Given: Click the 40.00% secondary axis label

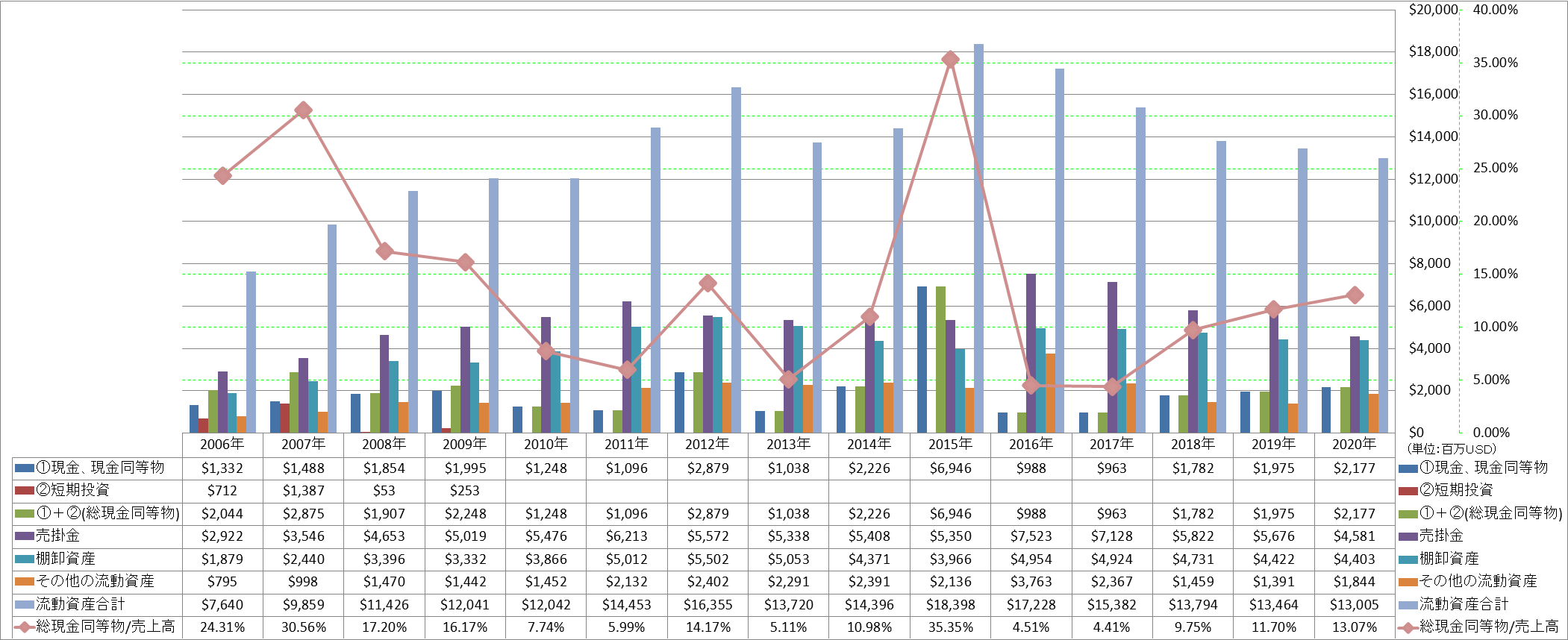Looking at the screenshot, I should pos(1495,10).
